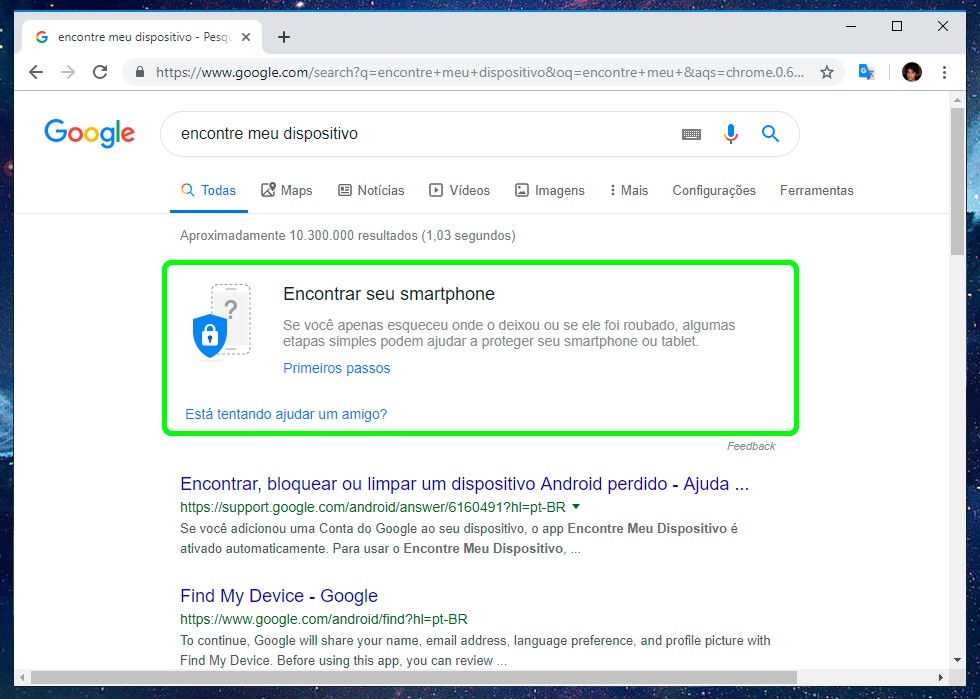Screen dimensions: 980x699
Task: Bookmark this page with the star icon
Action: tap(827, 73)
